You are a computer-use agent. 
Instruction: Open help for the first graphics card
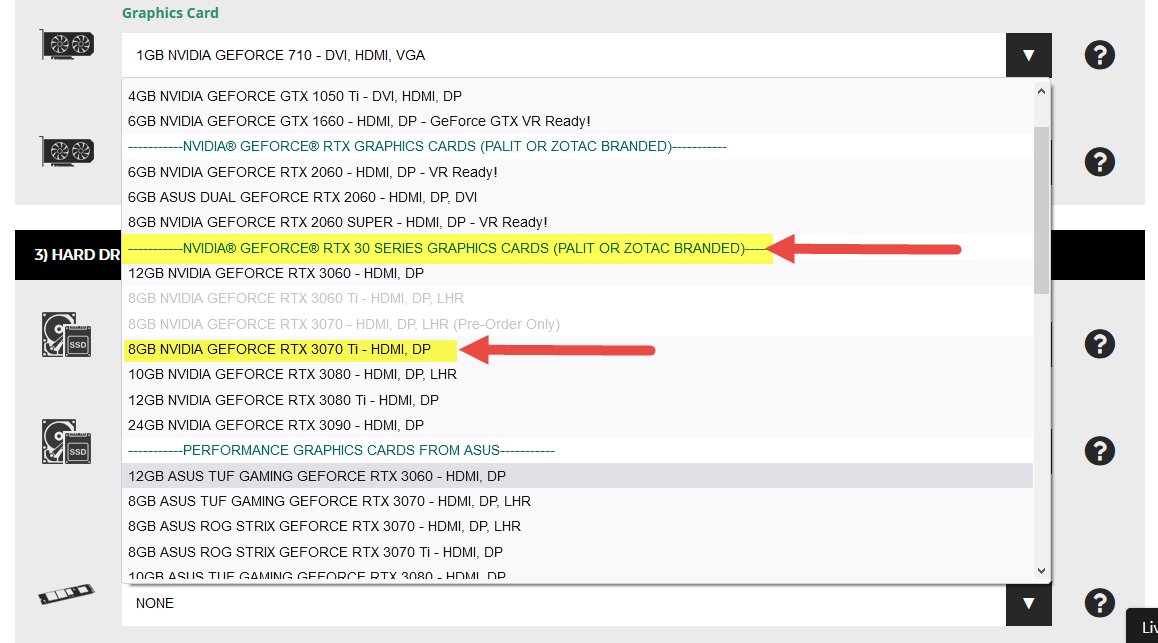[1100, 55]
